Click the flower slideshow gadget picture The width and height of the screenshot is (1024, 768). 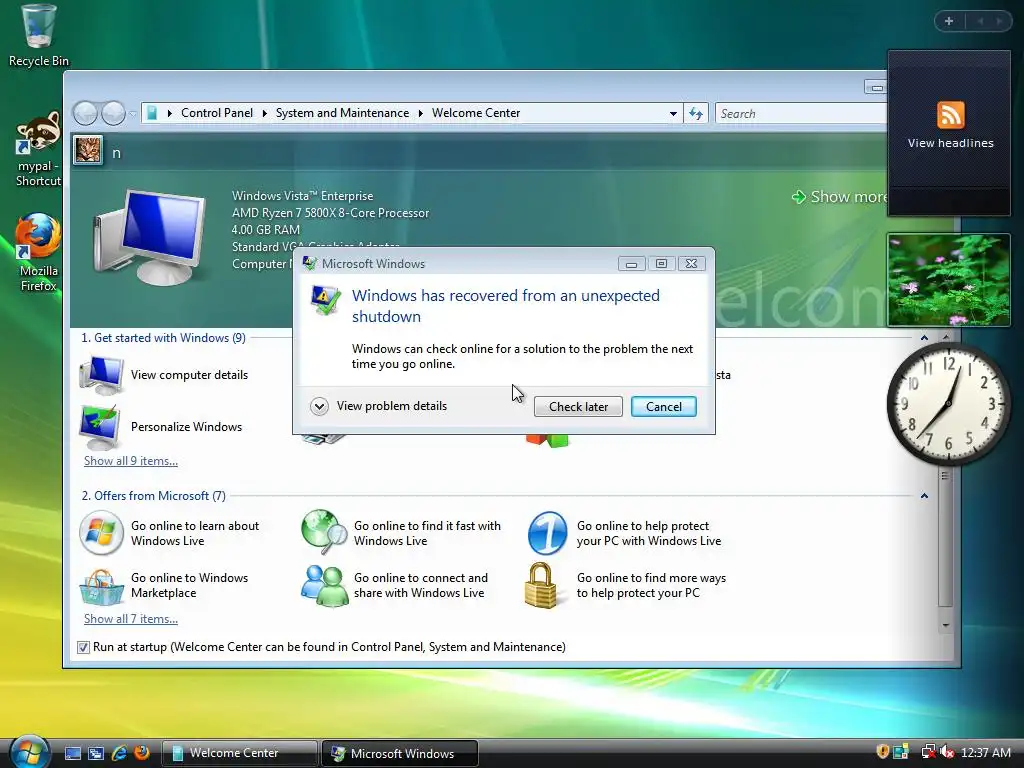(x=948, y=280)
